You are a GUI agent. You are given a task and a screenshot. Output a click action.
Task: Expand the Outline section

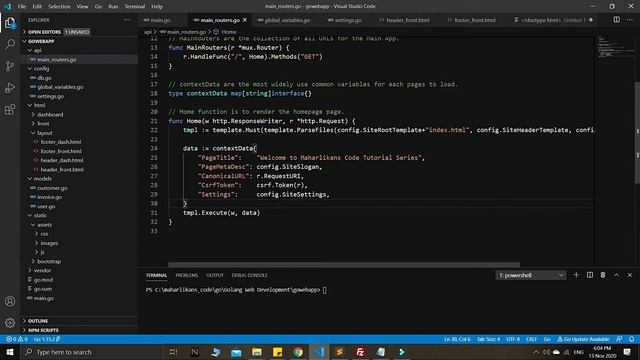click(x=38, y=321)
